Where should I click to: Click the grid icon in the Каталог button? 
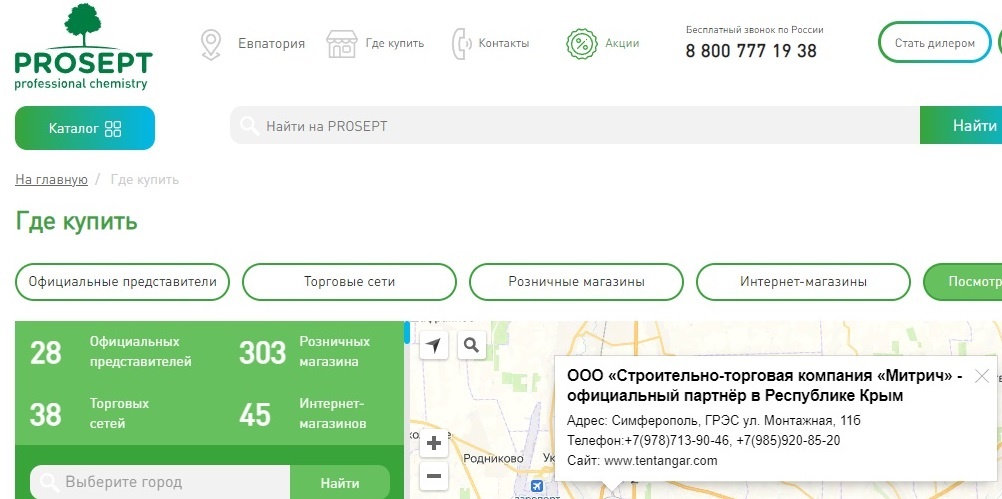pyautogui.click(x=113, y=128)
